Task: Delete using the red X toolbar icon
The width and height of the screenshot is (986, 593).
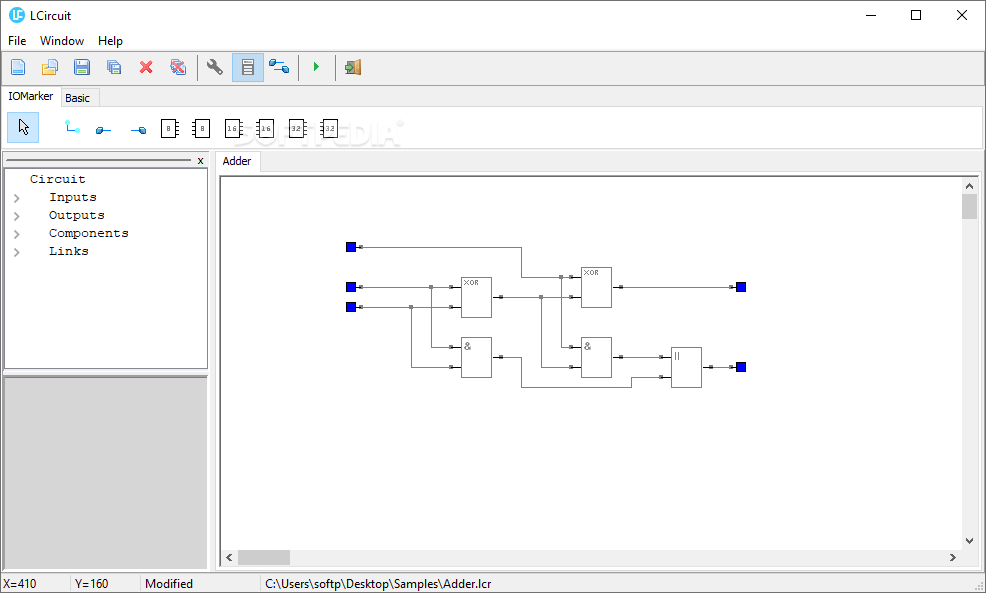Action: [x=146, y=66]
